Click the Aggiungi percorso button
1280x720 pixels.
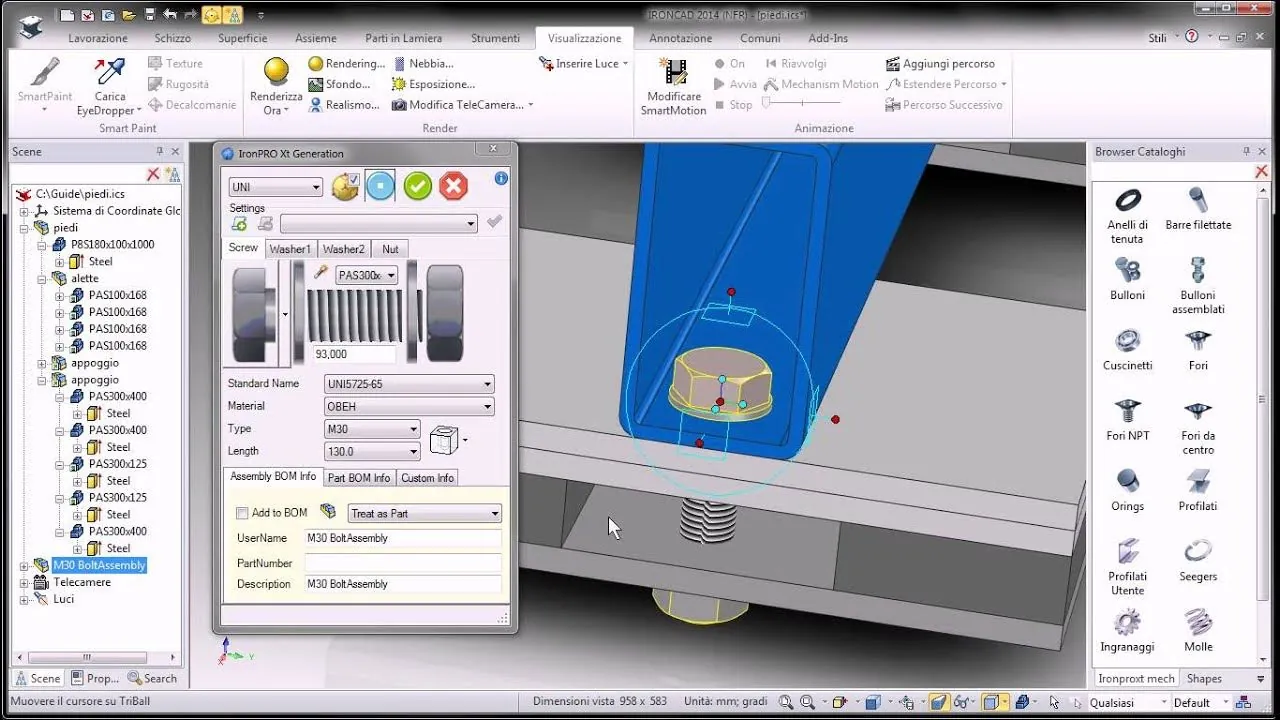[x=940, y=64]
